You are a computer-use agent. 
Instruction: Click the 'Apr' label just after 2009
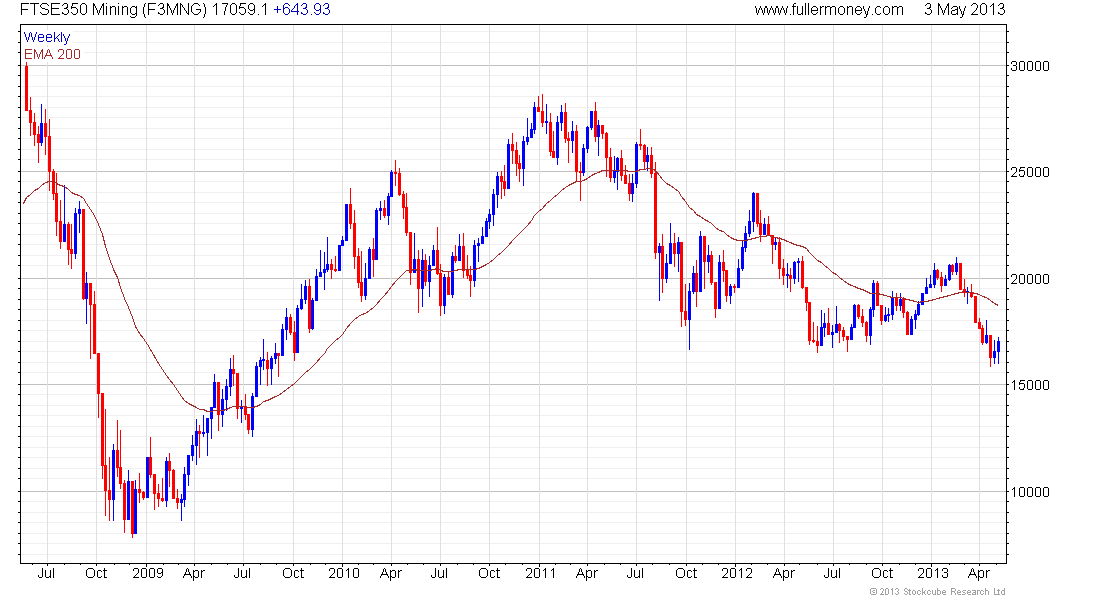[x=194, y=573]
